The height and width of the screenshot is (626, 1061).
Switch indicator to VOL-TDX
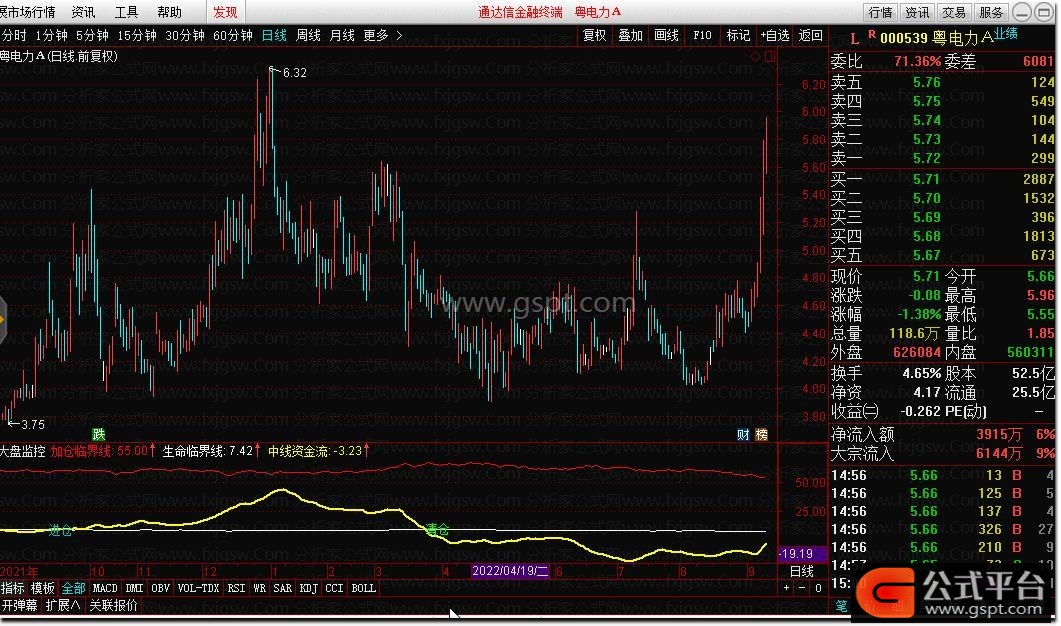198,588
